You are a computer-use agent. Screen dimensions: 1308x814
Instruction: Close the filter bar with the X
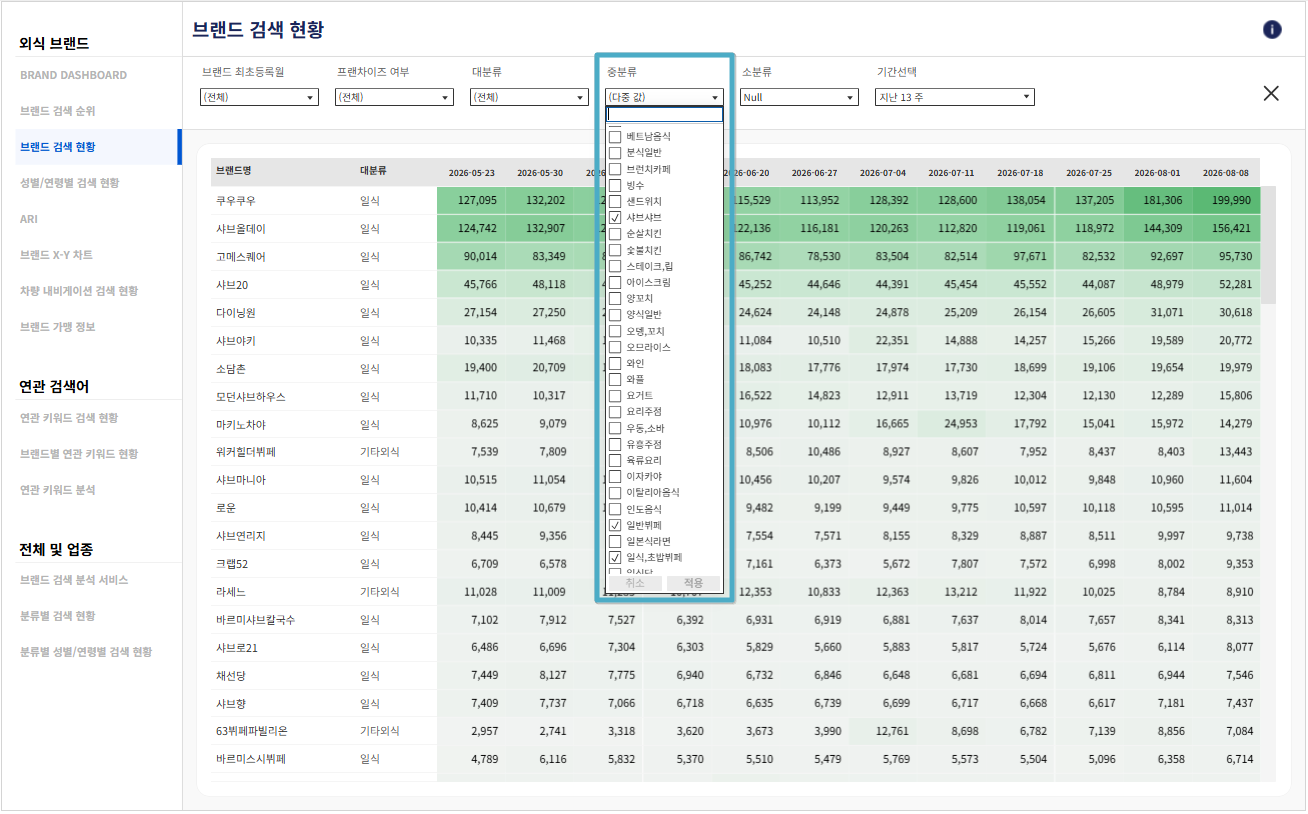tap(1271, 93)
